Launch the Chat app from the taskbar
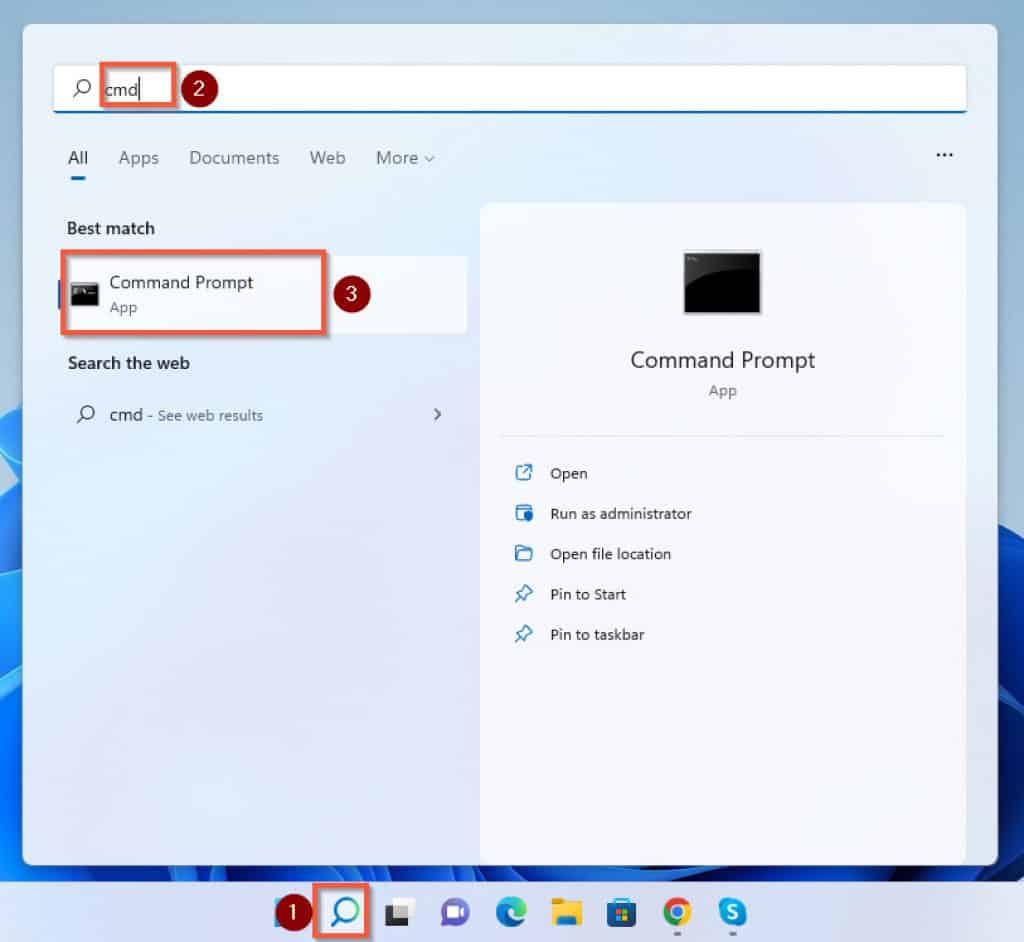Viewport: 1024px width, 942px height. click(x=455, y=912)
